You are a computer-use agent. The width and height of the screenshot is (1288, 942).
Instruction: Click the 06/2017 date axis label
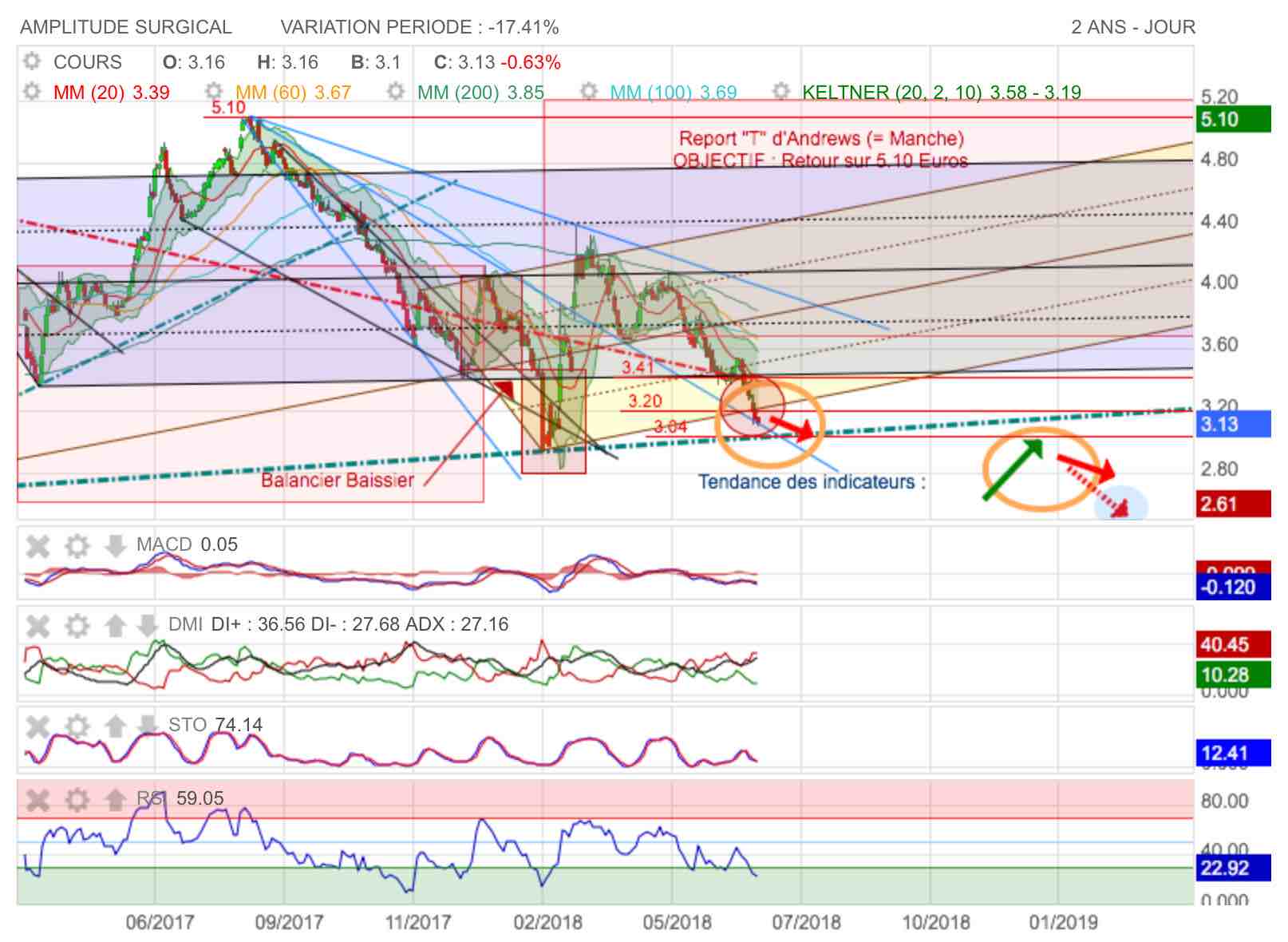point(160,923)
